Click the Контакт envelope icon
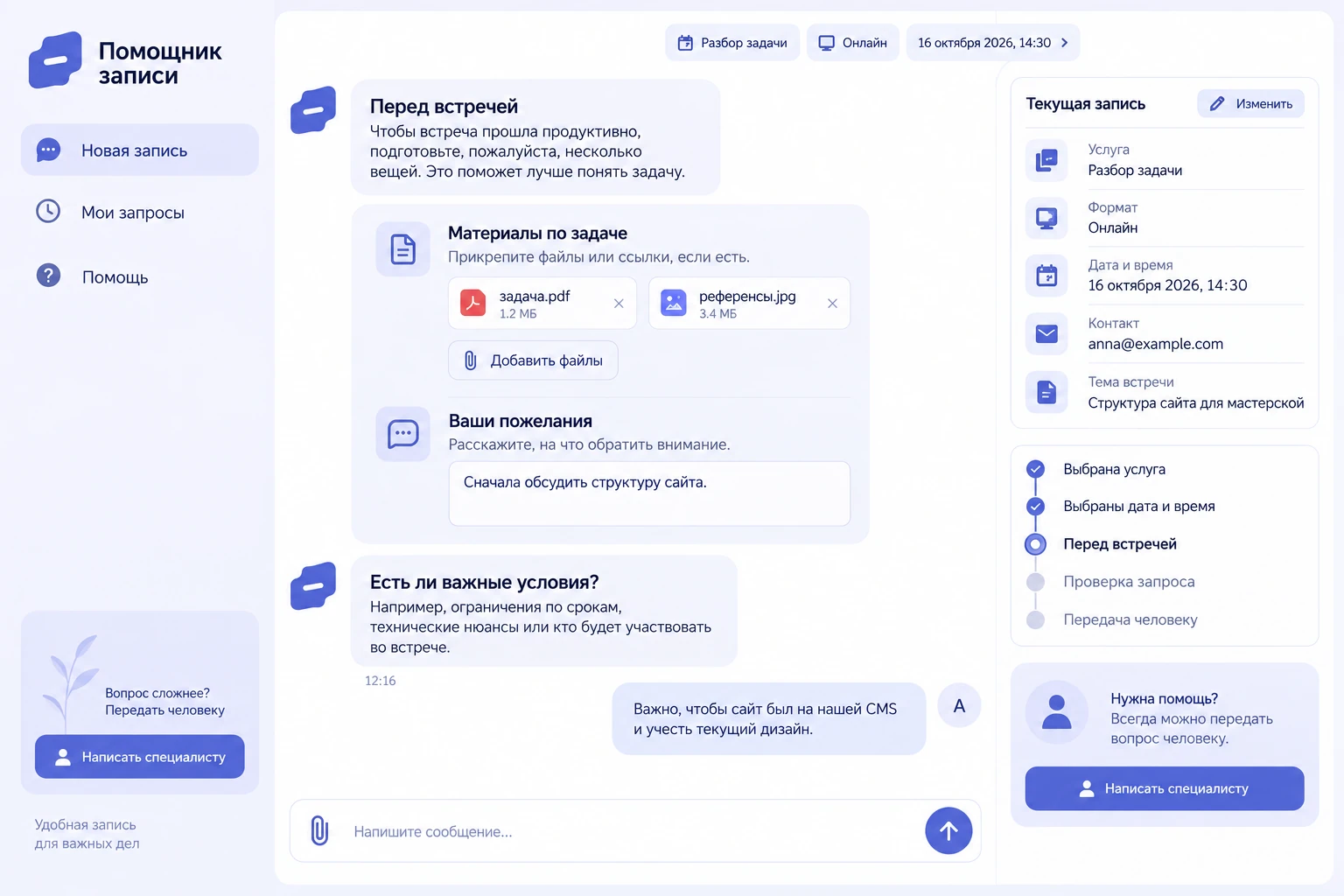 [1046, 334]
